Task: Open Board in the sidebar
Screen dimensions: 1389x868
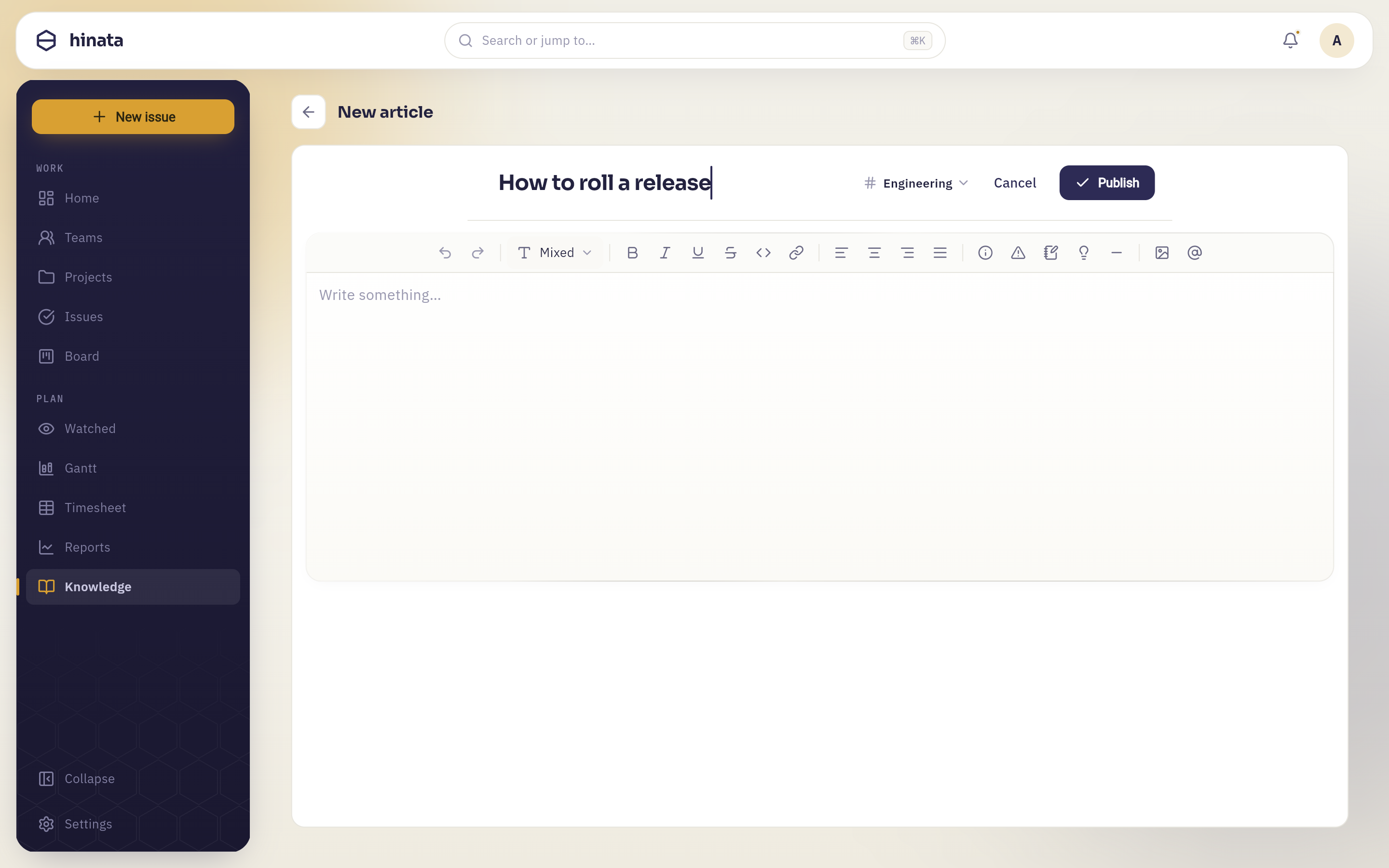Action: [133, 356]
